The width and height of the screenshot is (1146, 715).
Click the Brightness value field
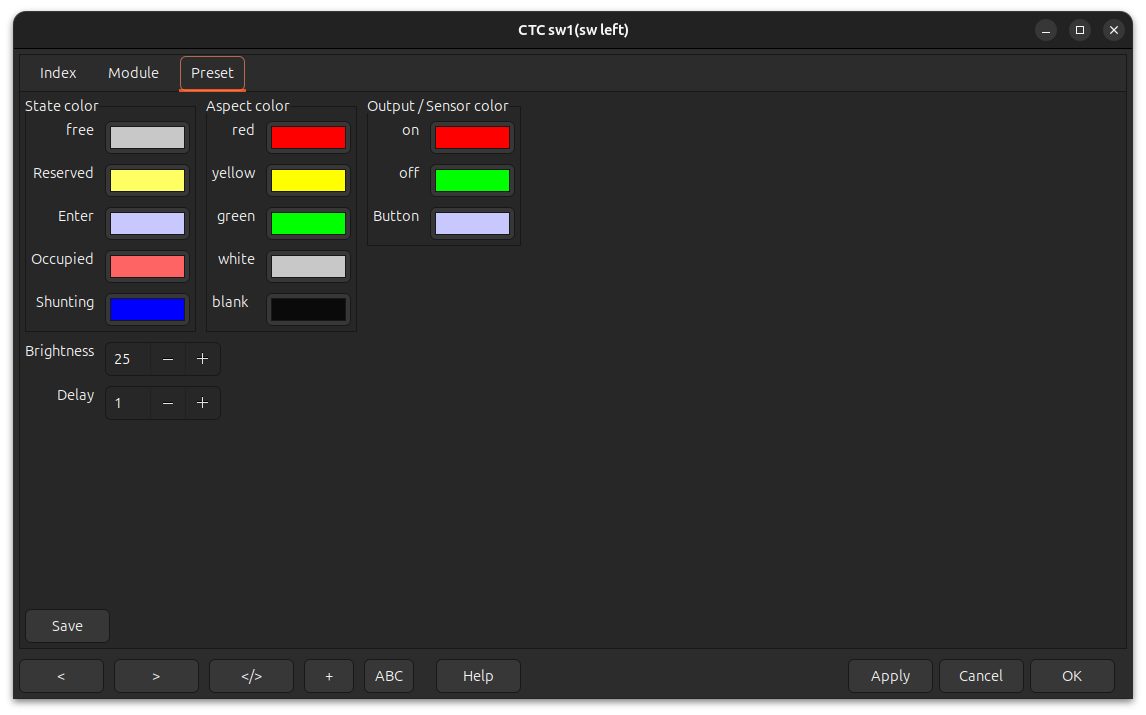click(128, 359)
